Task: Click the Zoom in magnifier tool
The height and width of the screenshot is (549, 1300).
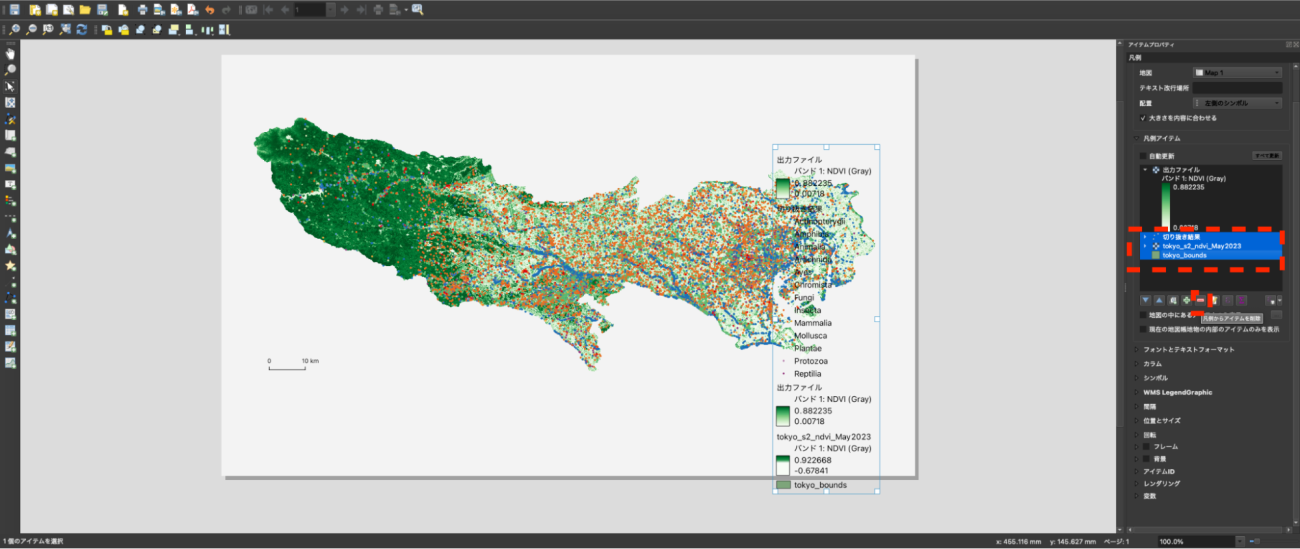Action: coord(15,30)
